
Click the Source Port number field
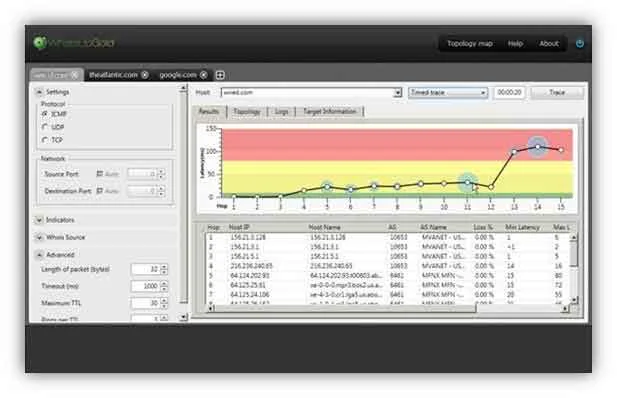142,174
